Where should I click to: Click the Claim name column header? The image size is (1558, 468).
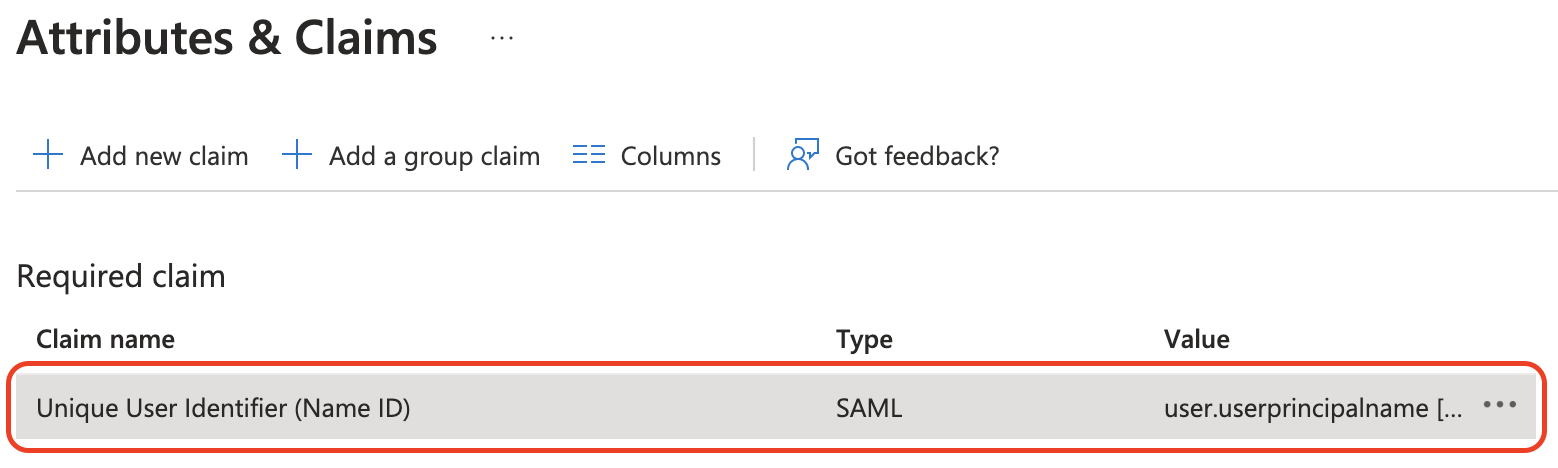(x=105, y=339)
